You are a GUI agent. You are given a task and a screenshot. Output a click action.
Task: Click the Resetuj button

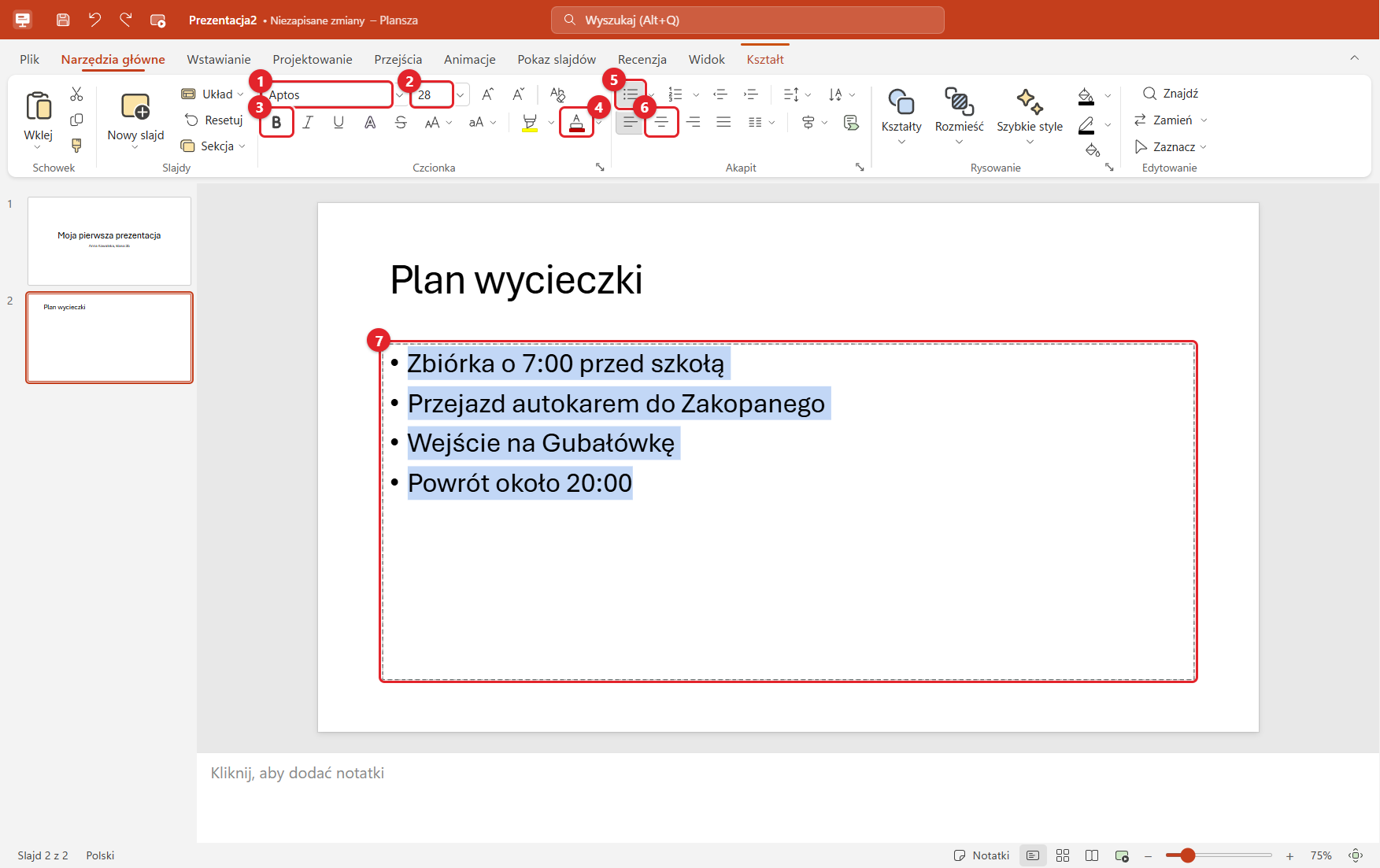click(213, 120)
